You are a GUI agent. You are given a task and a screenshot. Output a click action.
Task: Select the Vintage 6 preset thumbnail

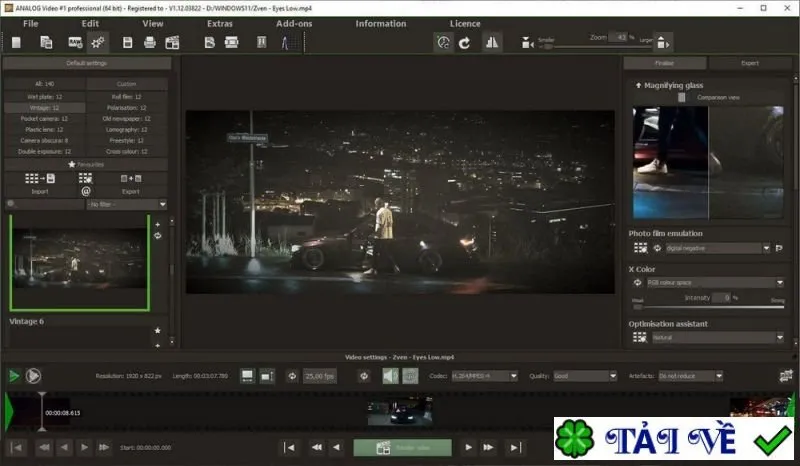click(80, 262)
